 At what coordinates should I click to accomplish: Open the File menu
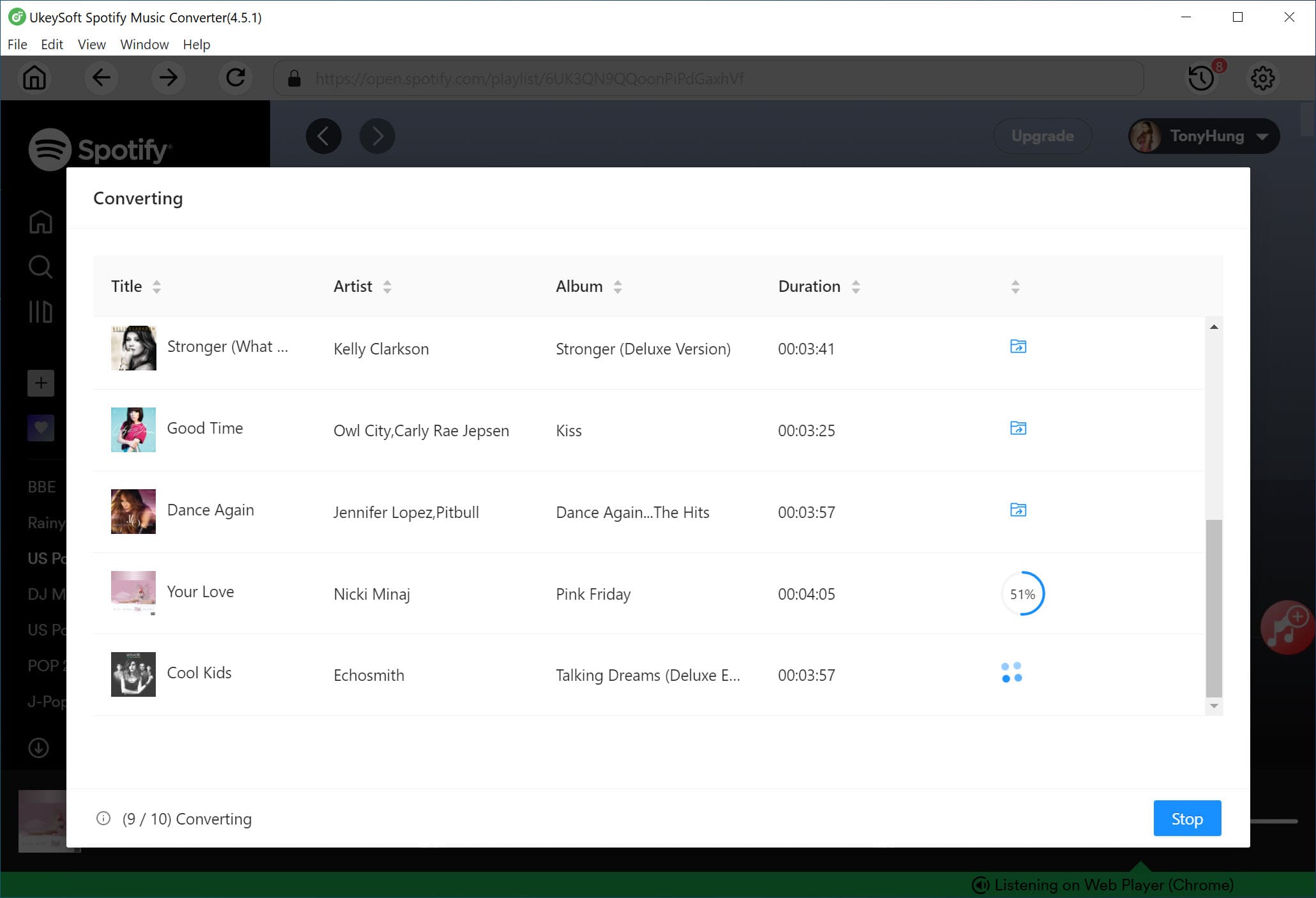pyautogui.click(x=17, y=44)
